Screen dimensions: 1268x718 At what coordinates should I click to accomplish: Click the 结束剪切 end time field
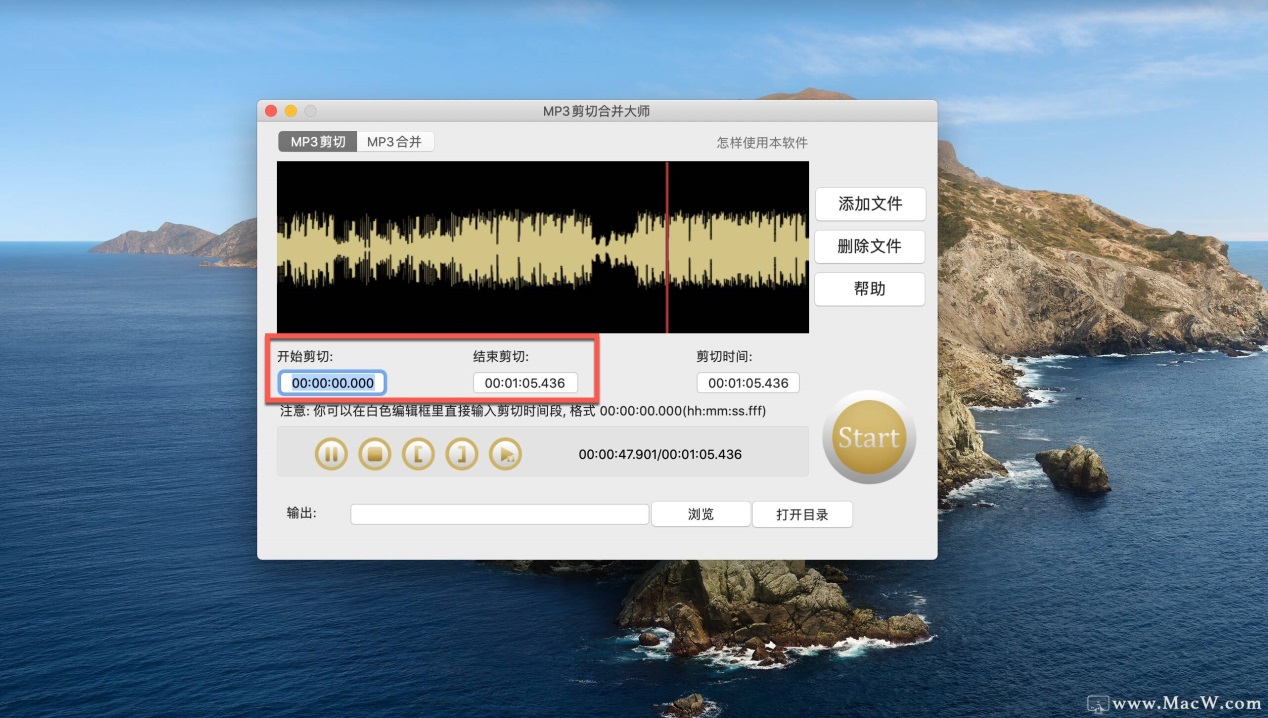(525, 383)
